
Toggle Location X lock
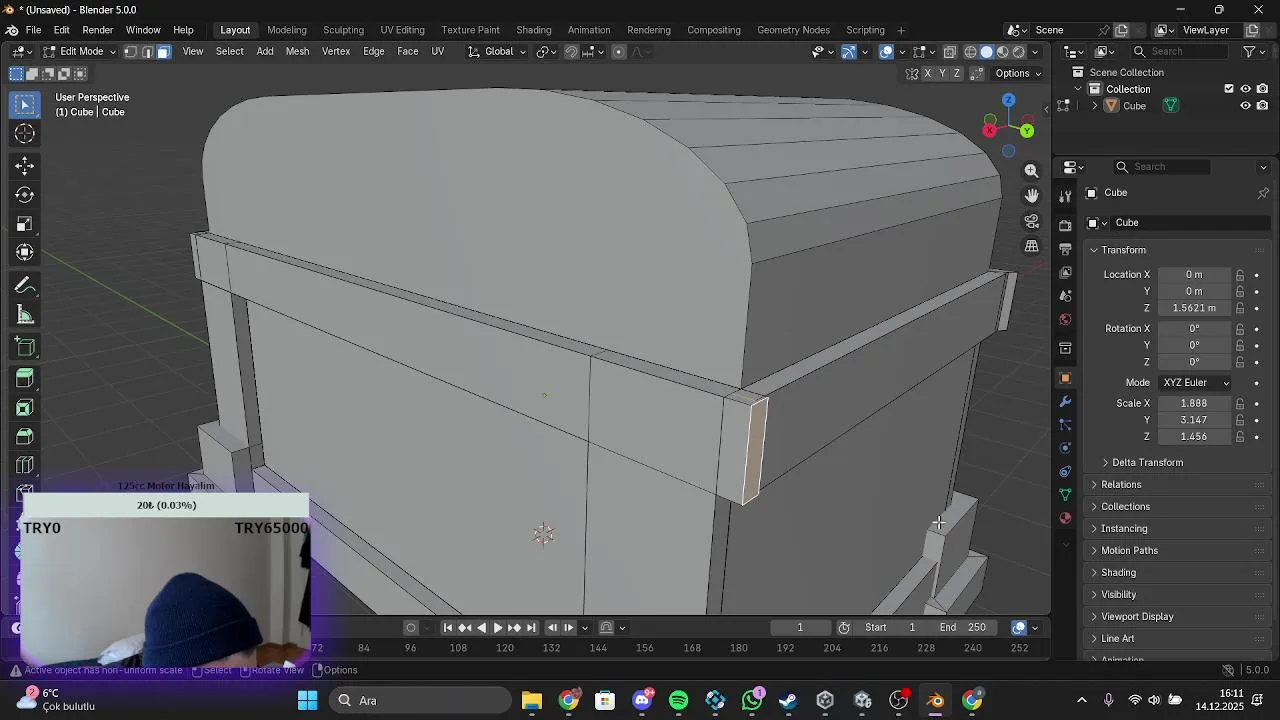(1240, 275)
